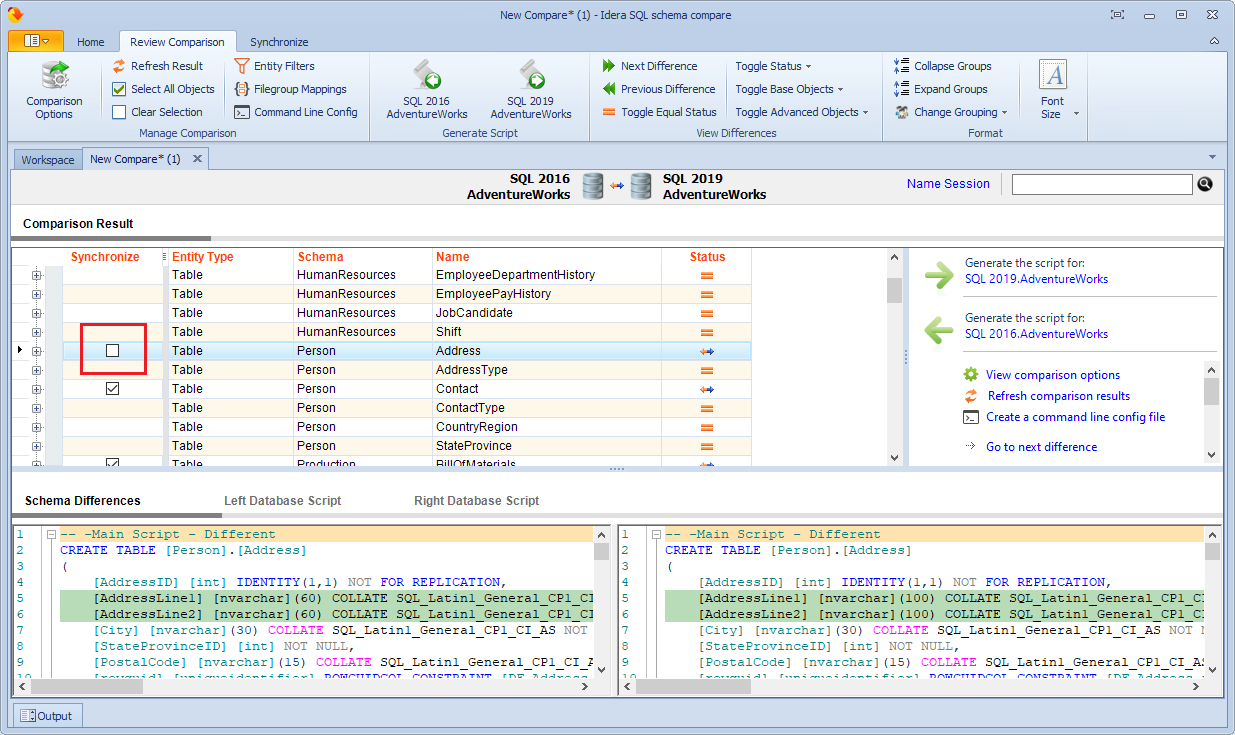Screen dimensions: 1235x735
Task: Switch to the Left Database Script tab
Action: pos(282,501)
